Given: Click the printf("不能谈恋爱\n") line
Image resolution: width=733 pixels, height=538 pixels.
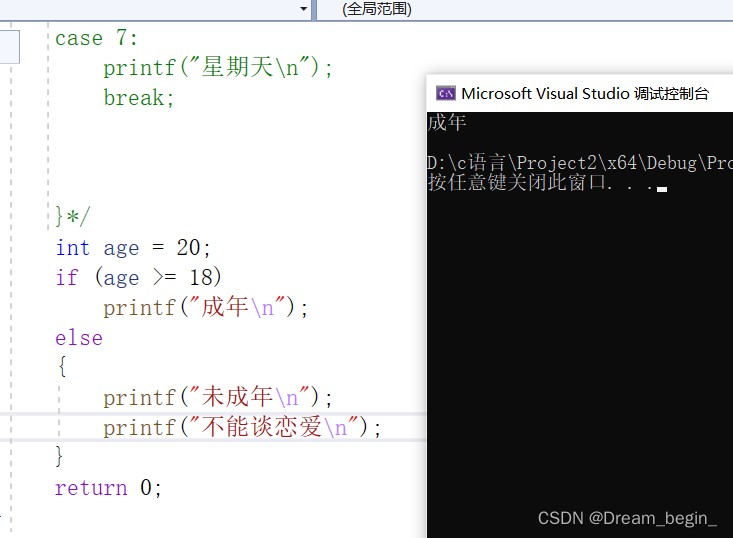Looking at the screenshot, I should coord(242,427).
